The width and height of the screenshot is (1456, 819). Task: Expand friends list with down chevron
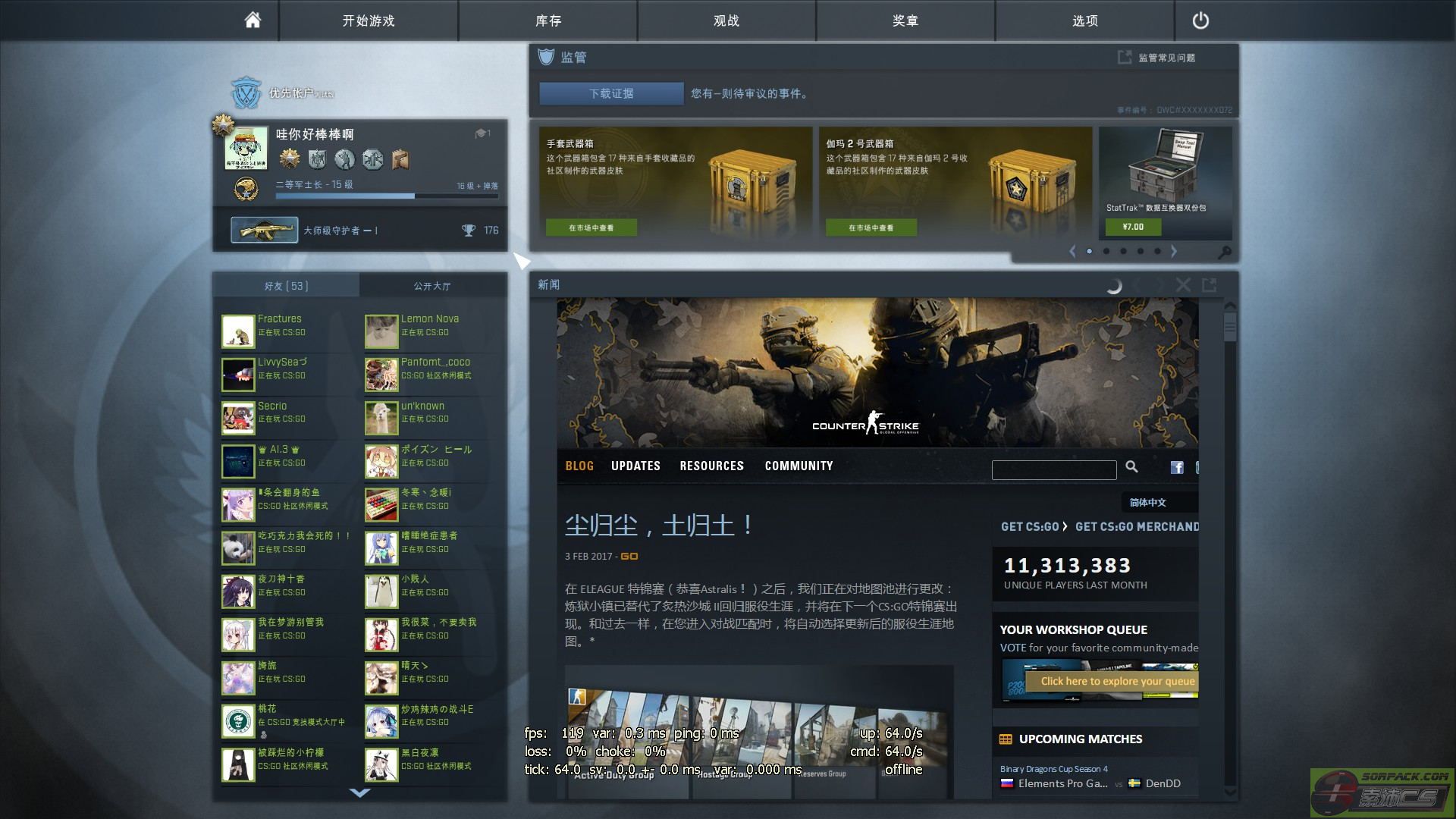click(x=360, y=792)
